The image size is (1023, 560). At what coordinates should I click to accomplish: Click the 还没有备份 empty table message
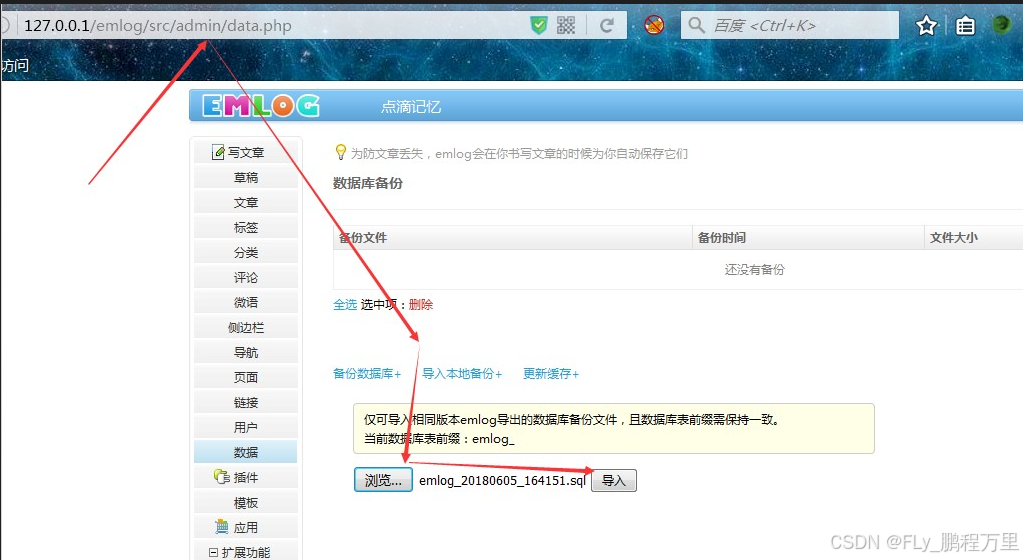pyautogui.click(x=755, y=270)
